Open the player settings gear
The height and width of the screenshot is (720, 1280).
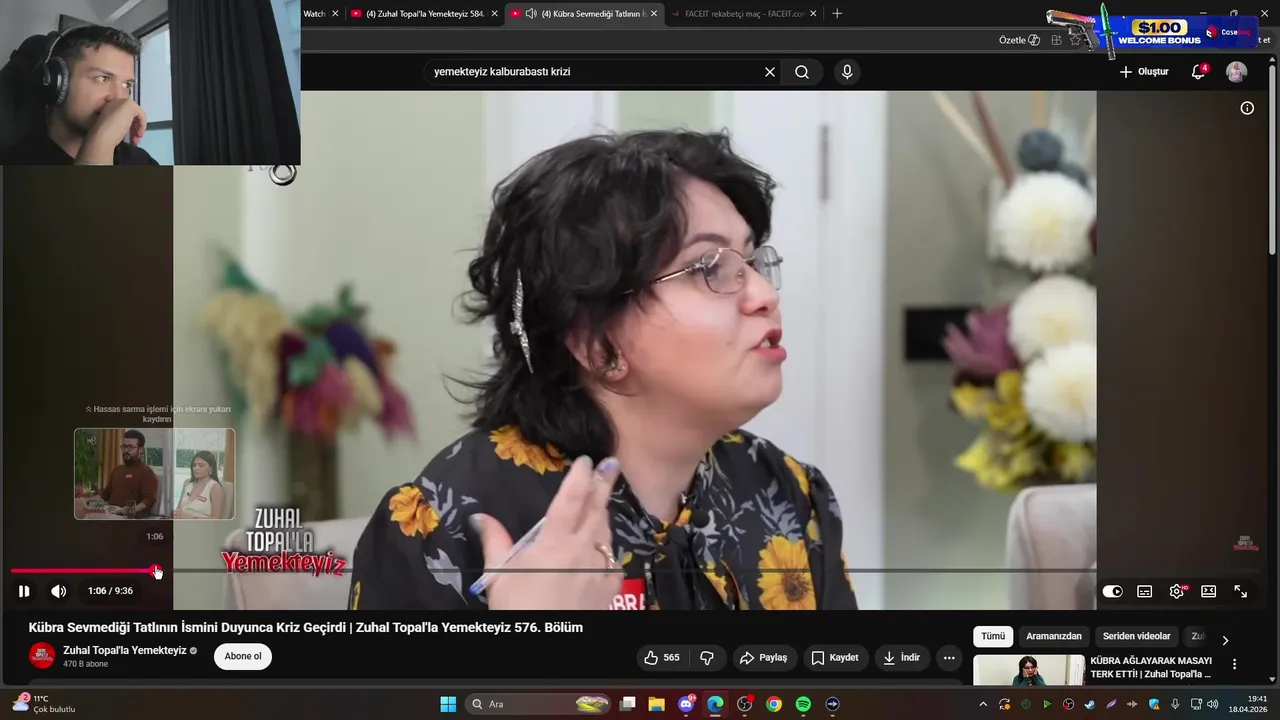[1177, 591]
